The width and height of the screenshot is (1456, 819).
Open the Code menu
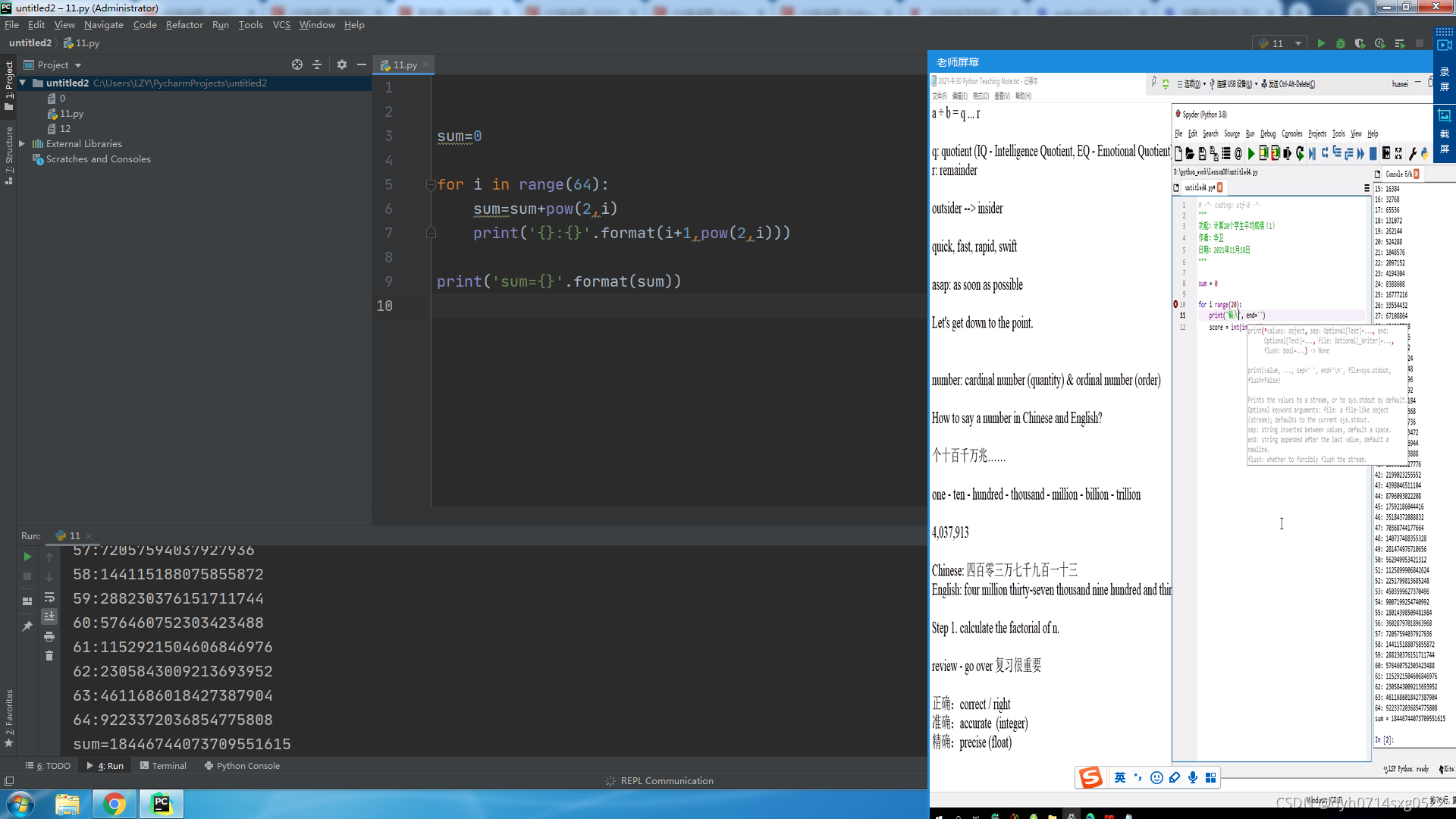pyautogui.click(x=145, y=25)
